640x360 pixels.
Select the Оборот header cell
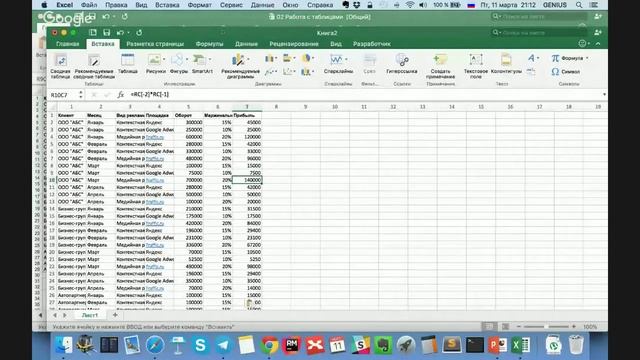click(189, 116)
